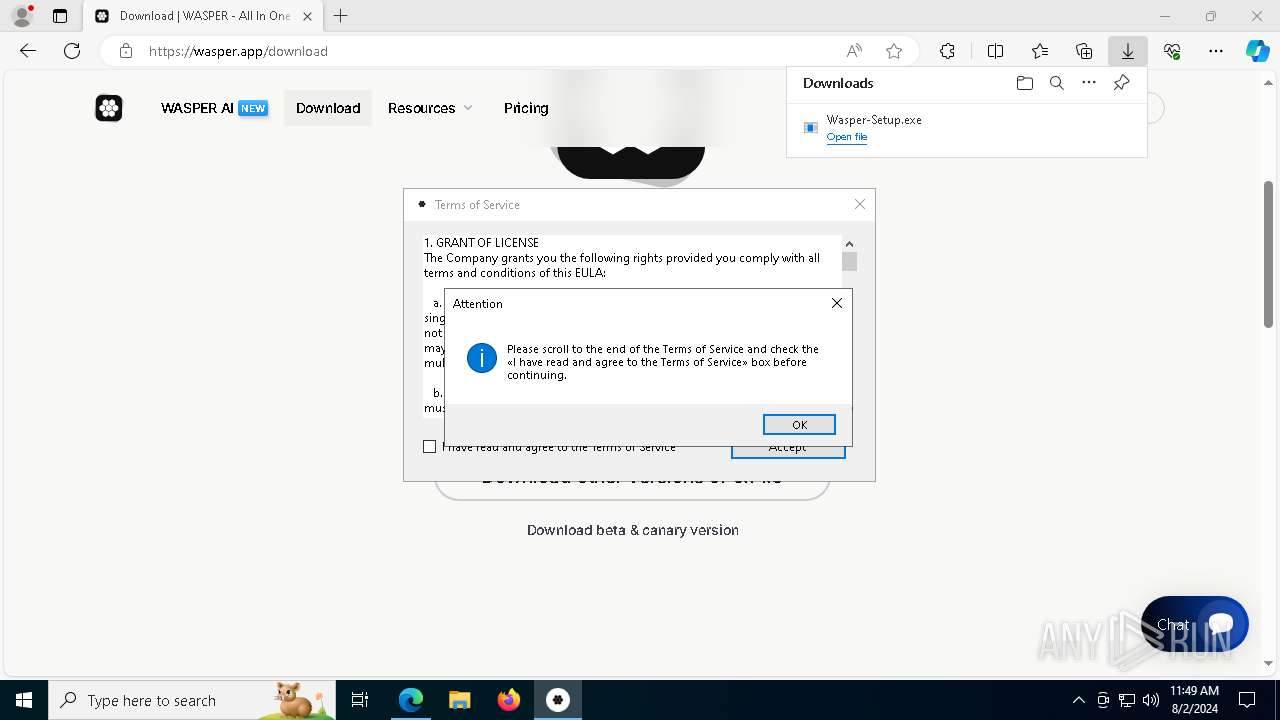This screenshot has height=720, width=1280.
Task: Open more options in Downloads panel
Action: 1089,83
